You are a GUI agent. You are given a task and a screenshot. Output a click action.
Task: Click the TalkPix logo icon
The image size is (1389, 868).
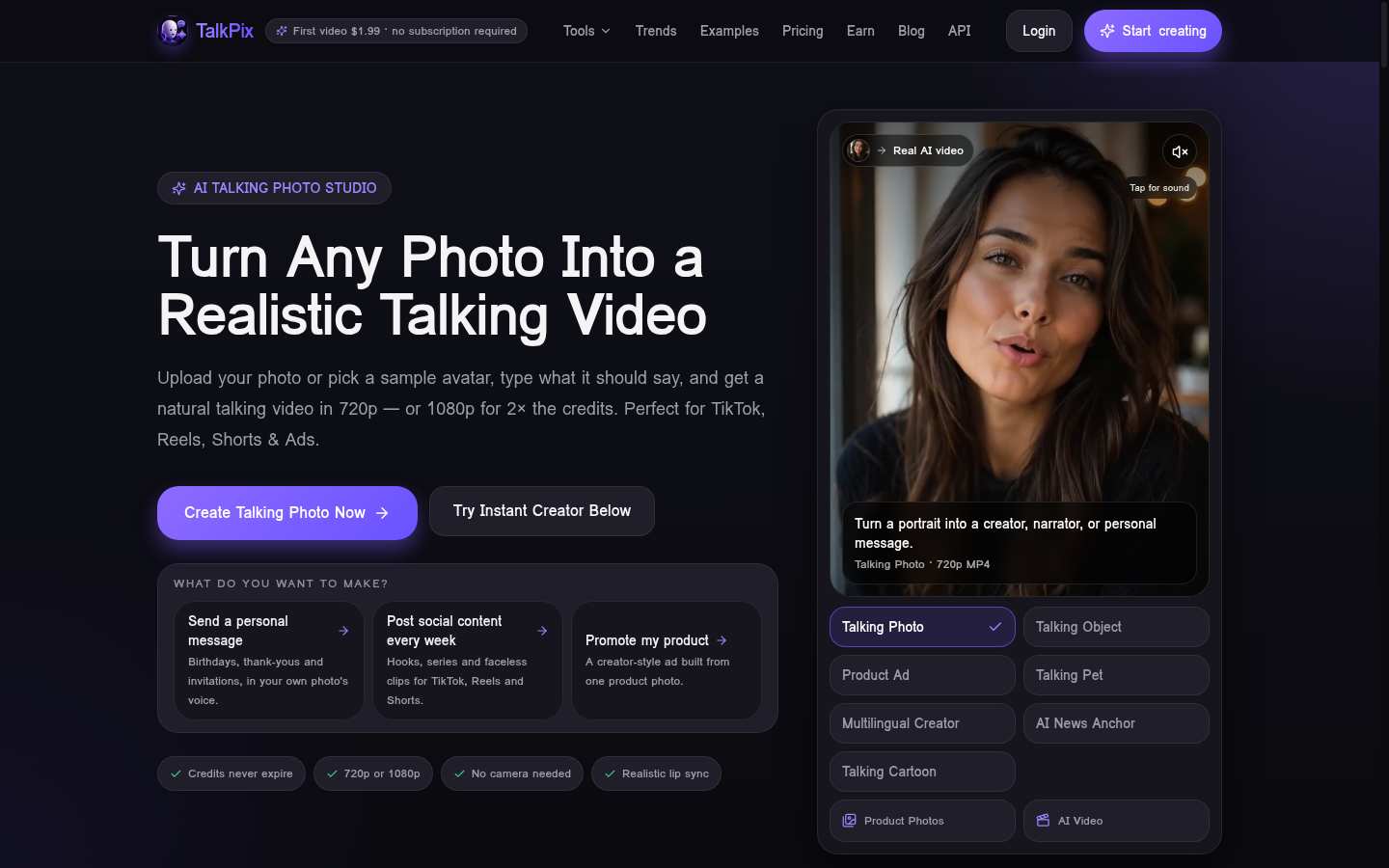click(x=173, y=31)
